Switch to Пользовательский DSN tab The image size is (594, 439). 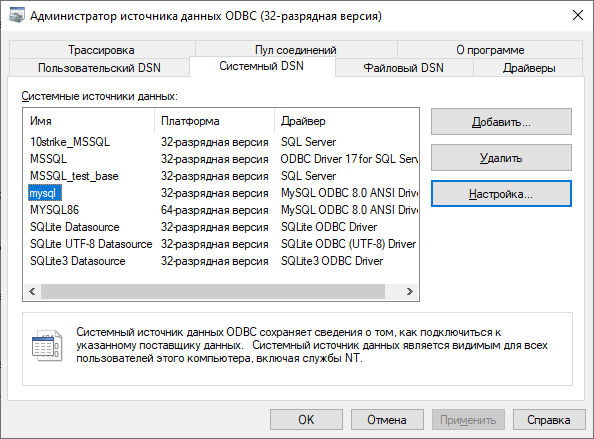[99, 68]
